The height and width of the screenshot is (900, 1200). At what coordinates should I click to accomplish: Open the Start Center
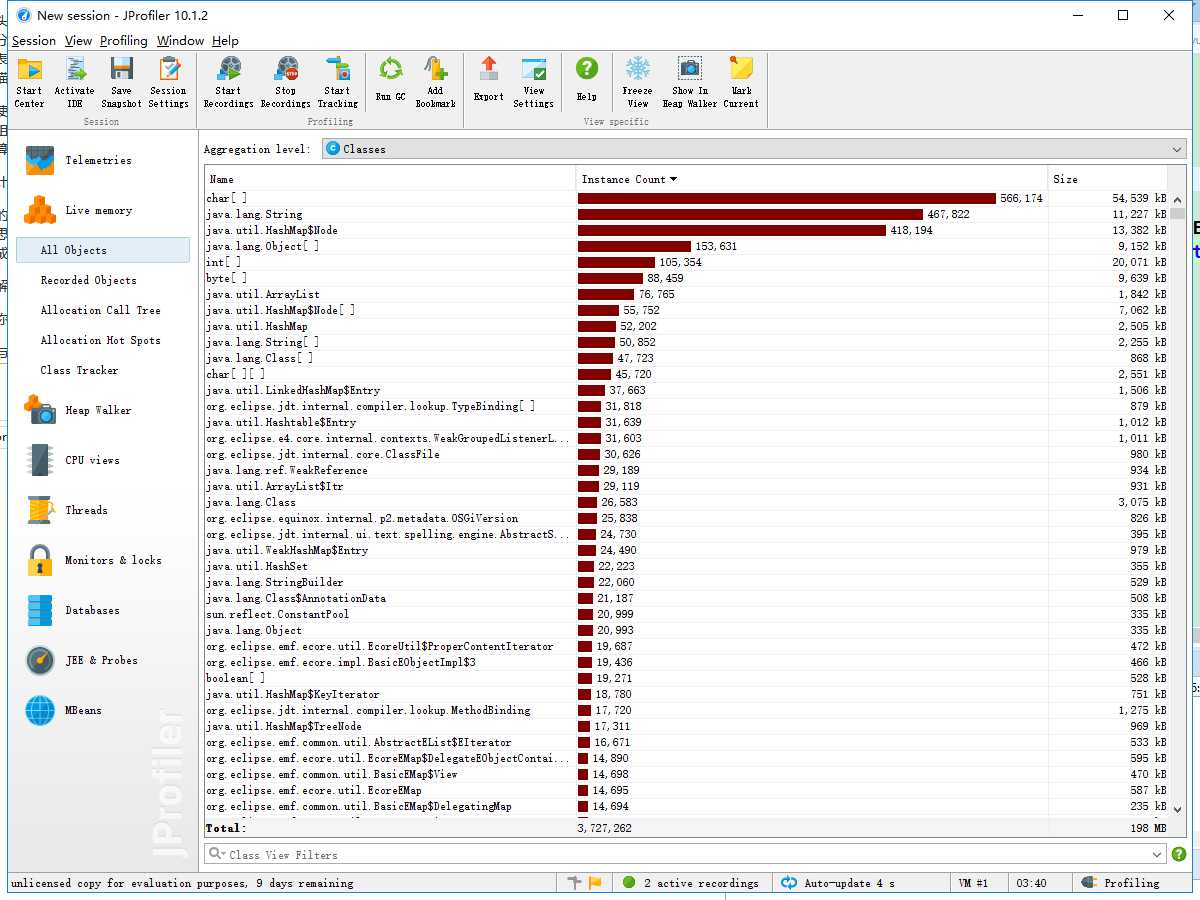tap(30, 83)
